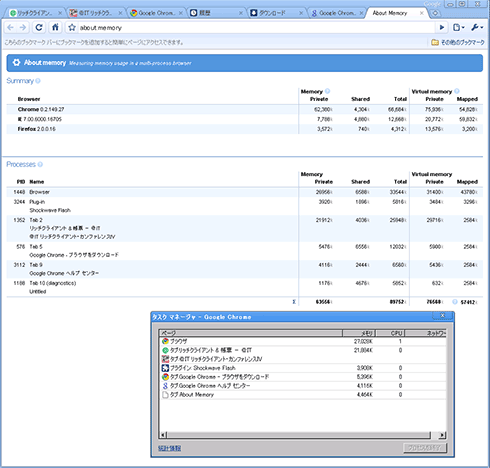Image resolution: width=490 pixels, height=468 pixels.
Task: Click Task Manager horizontal scrollbar left arrow
Action: pos(163,435)
